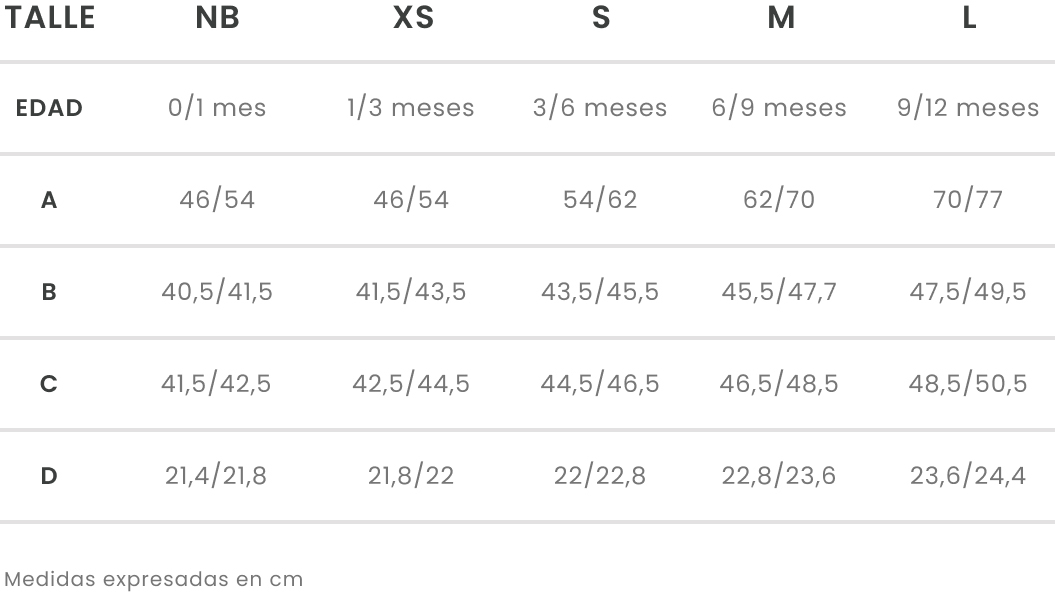Click the 45,5/47,7 measurement cell

coord(778,291)
